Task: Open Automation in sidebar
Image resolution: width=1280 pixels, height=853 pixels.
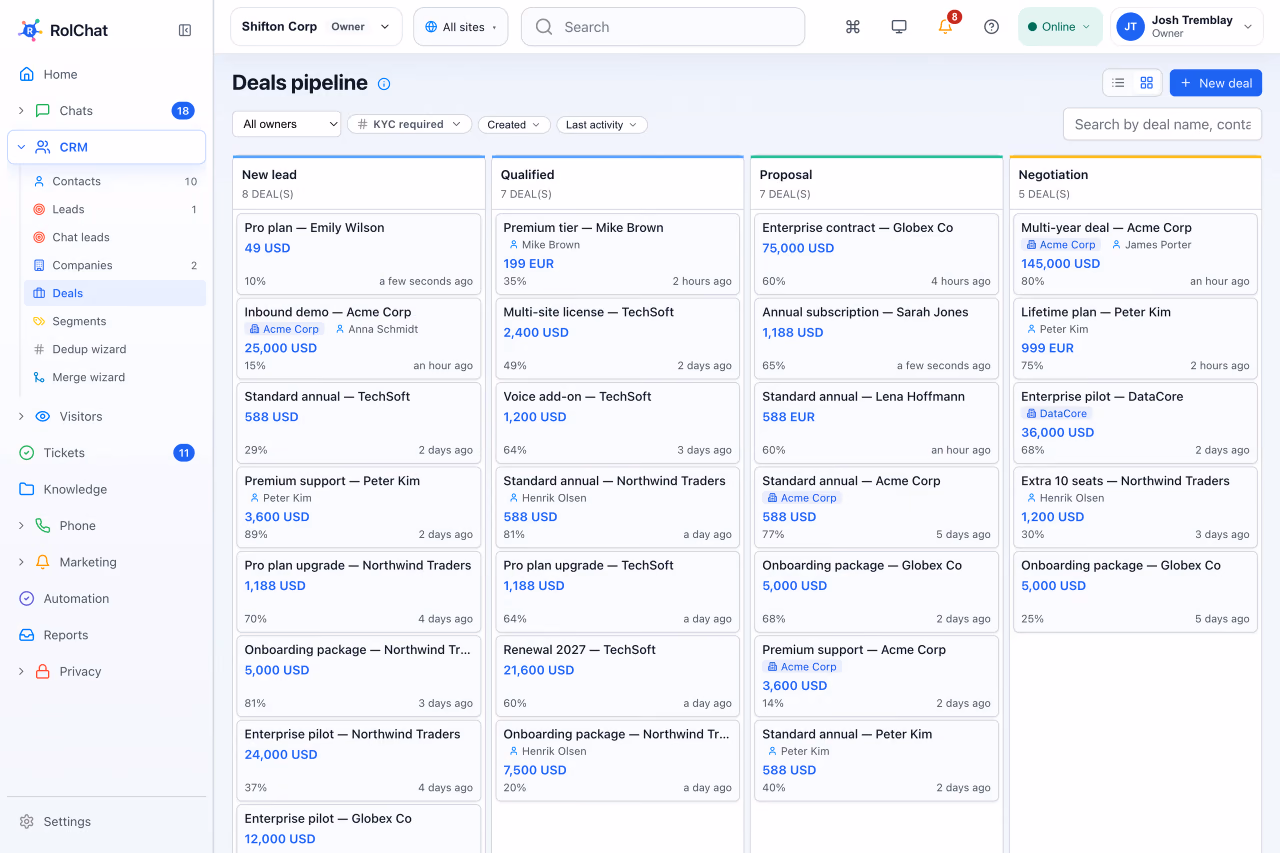Action: coord(106,598)
